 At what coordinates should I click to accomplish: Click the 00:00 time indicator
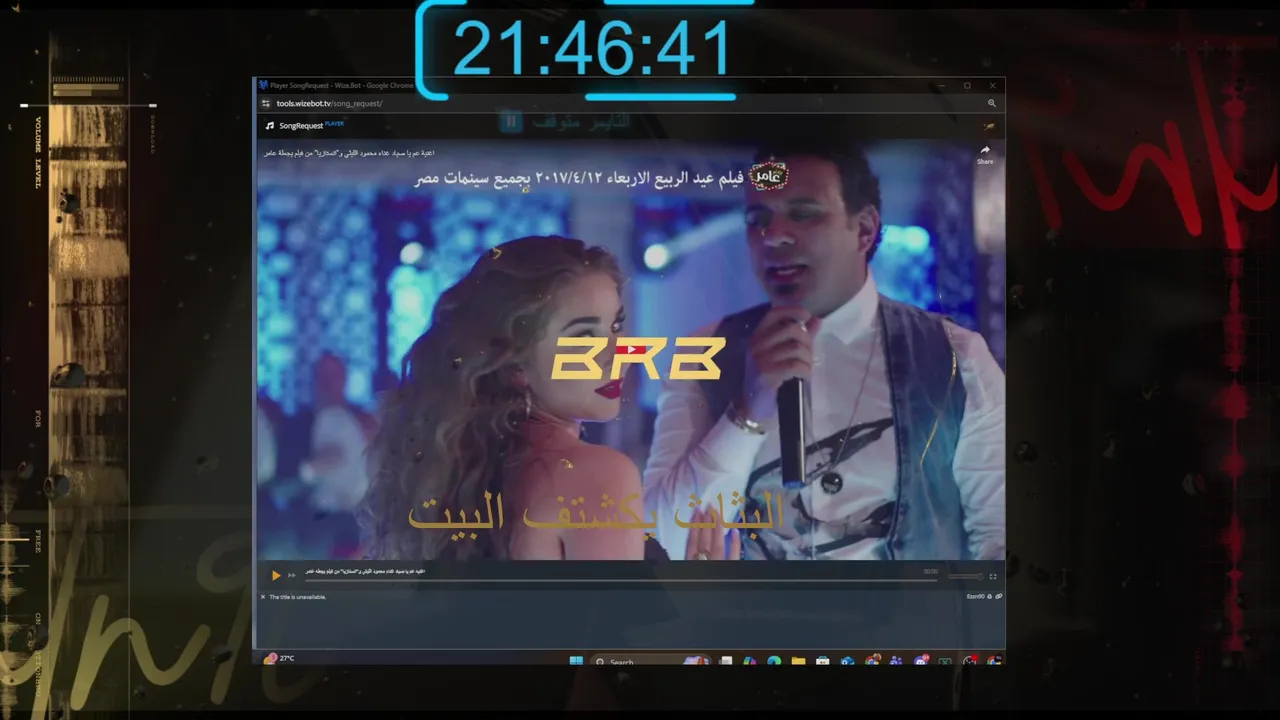(931, 571)
